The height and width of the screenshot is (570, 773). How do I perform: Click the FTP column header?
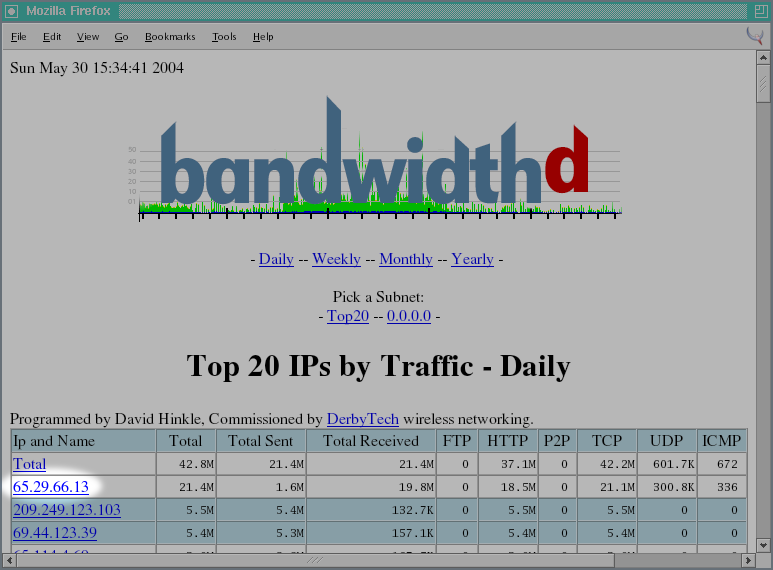tap(457, 441)
